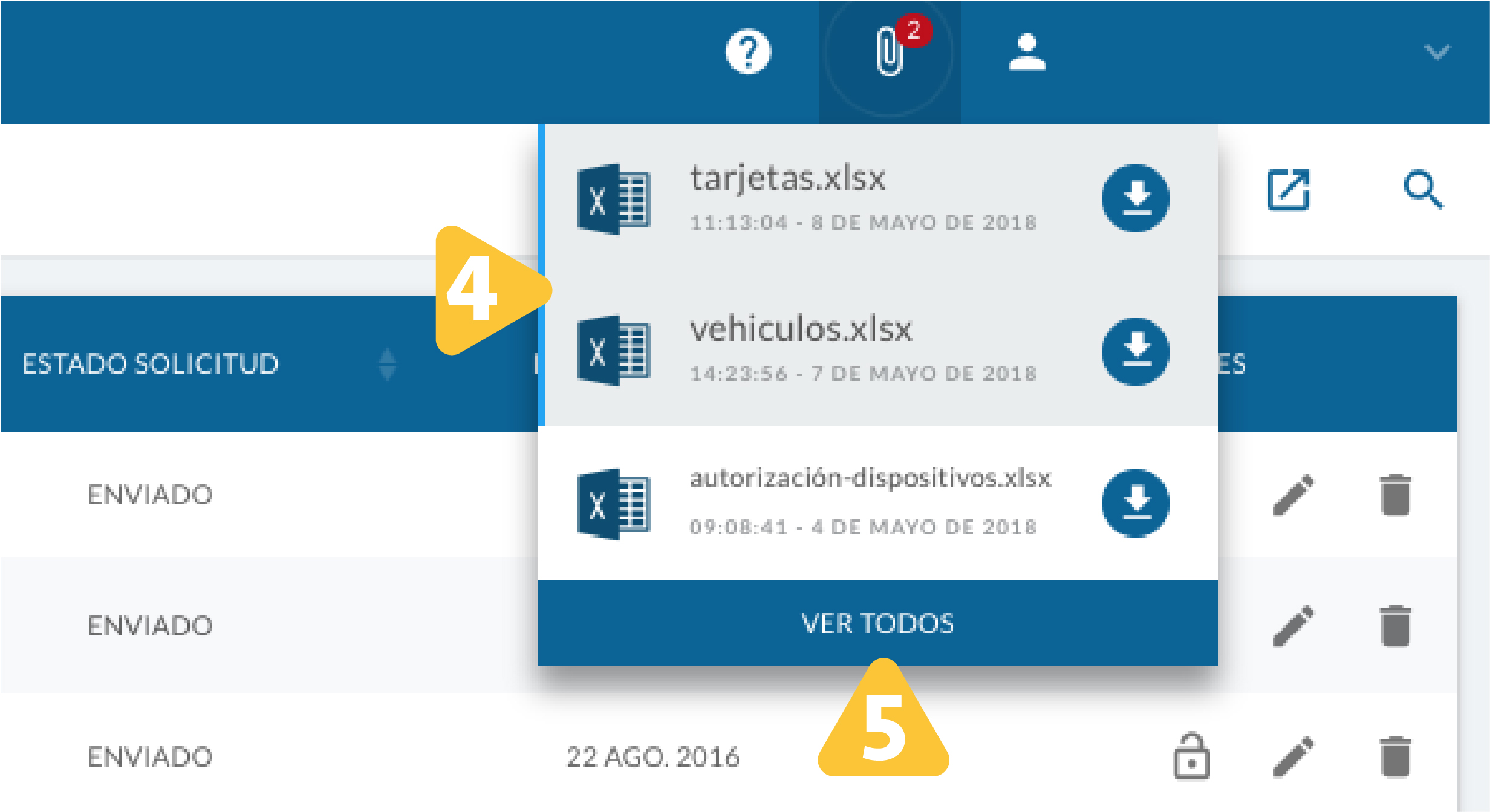1490x812 pixels.
Task: Delete the second ENVIADO row
Action: click(1395, 626)
